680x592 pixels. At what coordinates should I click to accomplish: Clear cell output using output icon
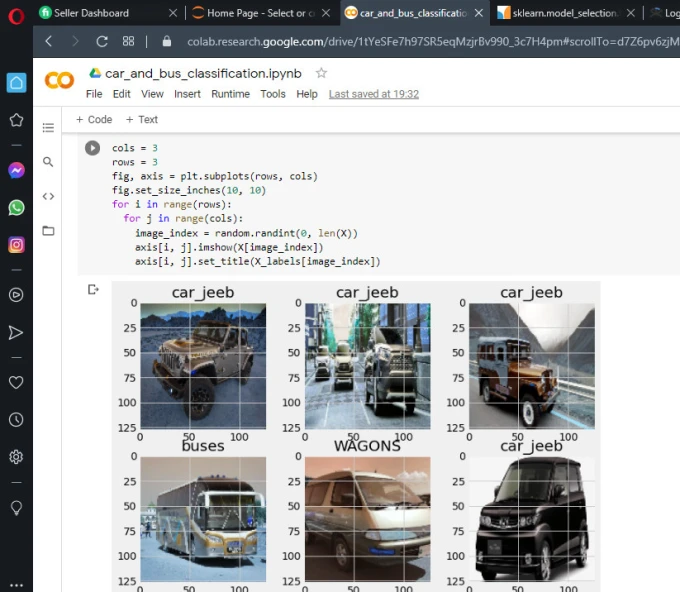[93, 290]
